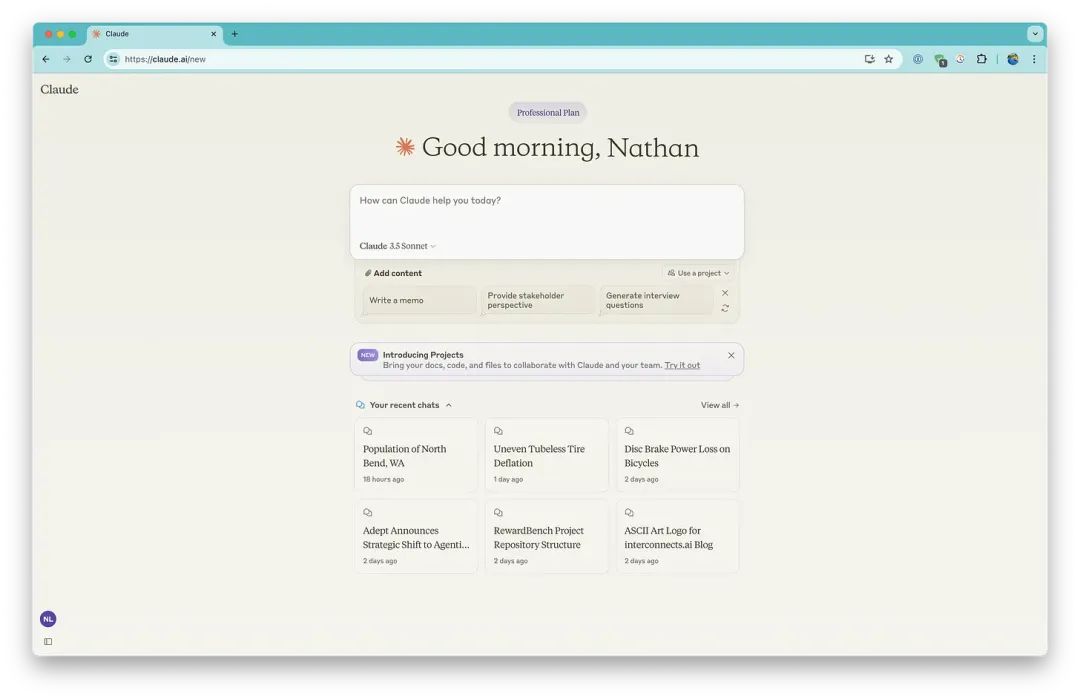Click the sidebar toggle icon at bottom left

[x=48, y=641]
